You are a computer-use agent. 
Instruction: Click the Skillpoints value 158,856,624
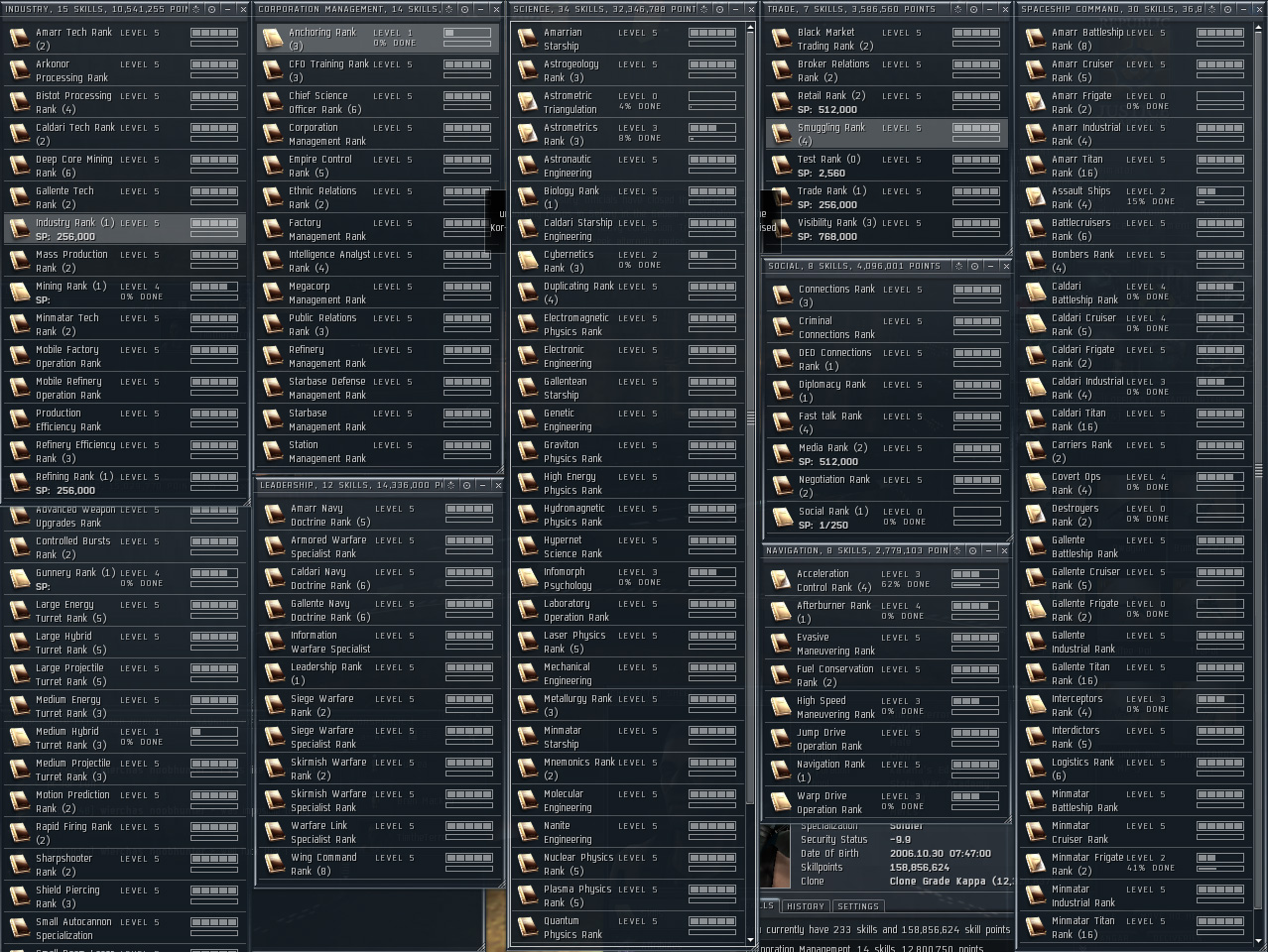pos(920,868)
